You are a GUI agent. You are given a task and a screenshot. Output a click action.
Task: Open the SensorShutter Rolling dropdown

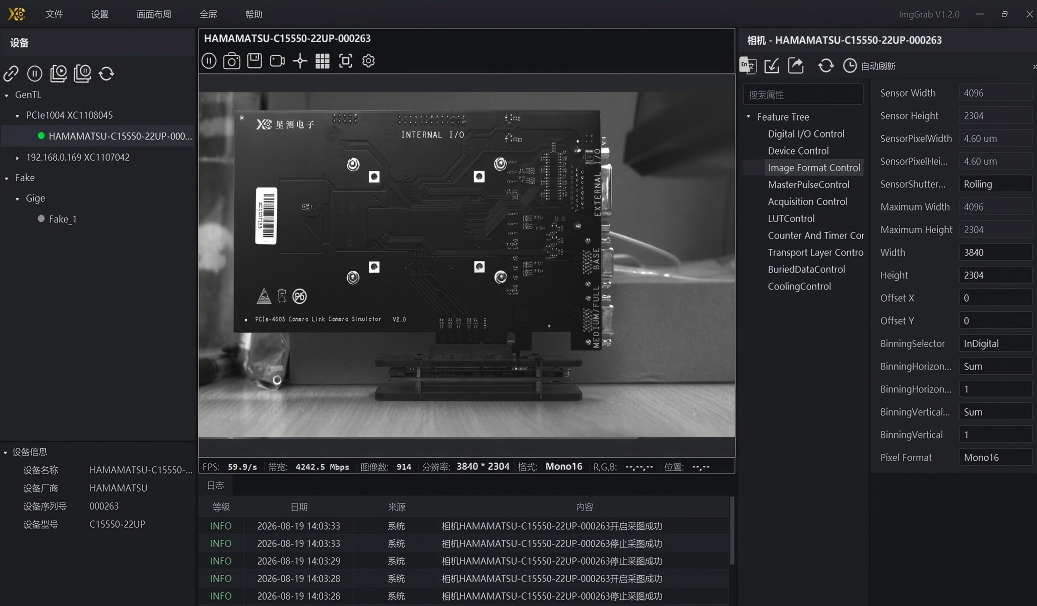pyautogui.click(x=995, y=184)
